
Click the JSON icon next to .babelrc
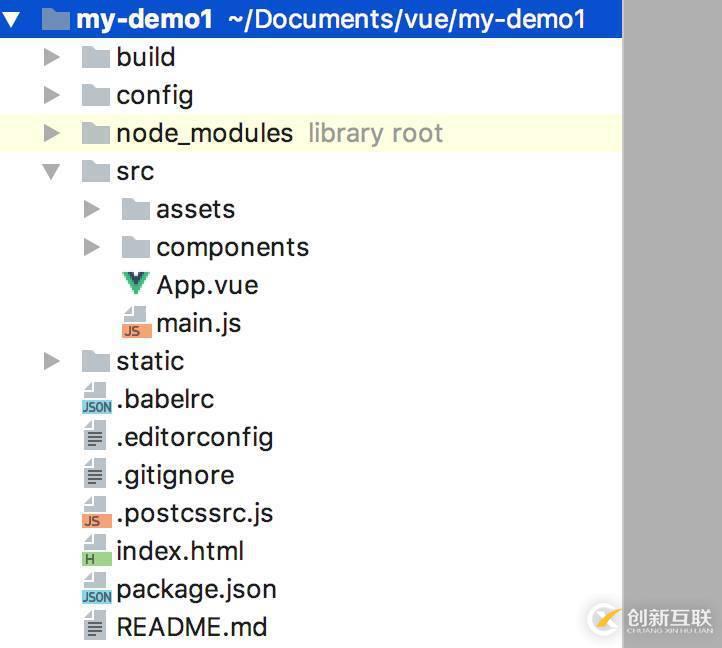(96, 399)
